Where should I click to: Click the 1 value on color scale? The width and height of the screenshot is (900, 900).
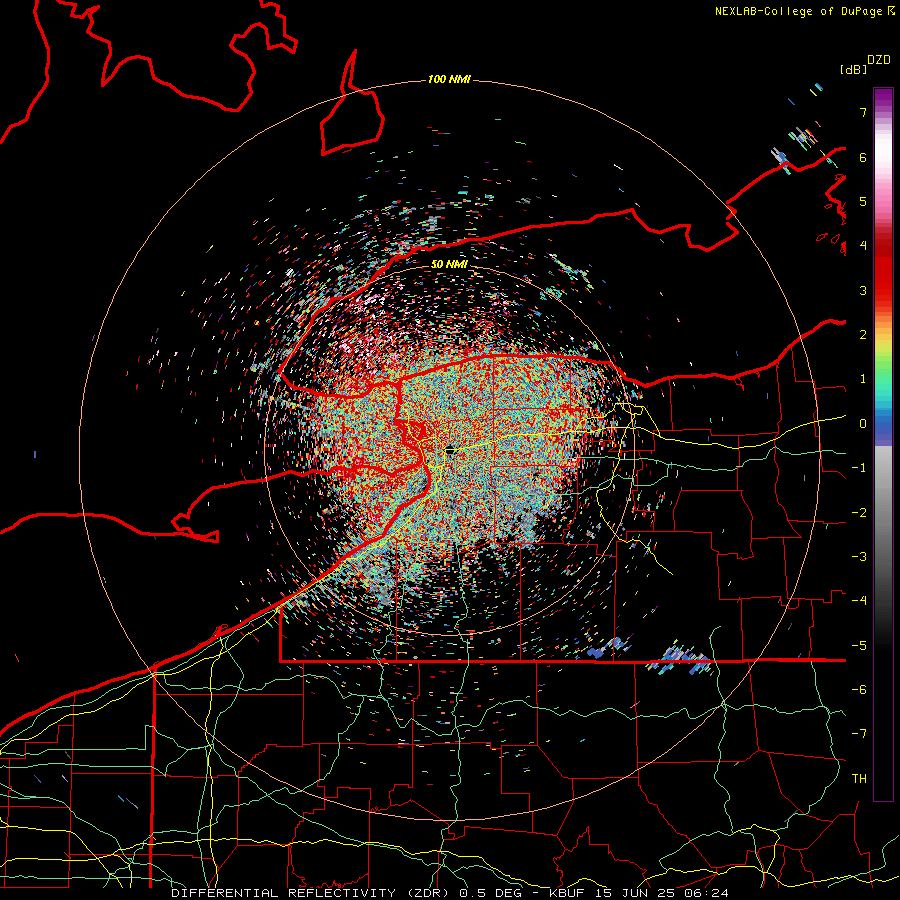[x=863, y=379]
